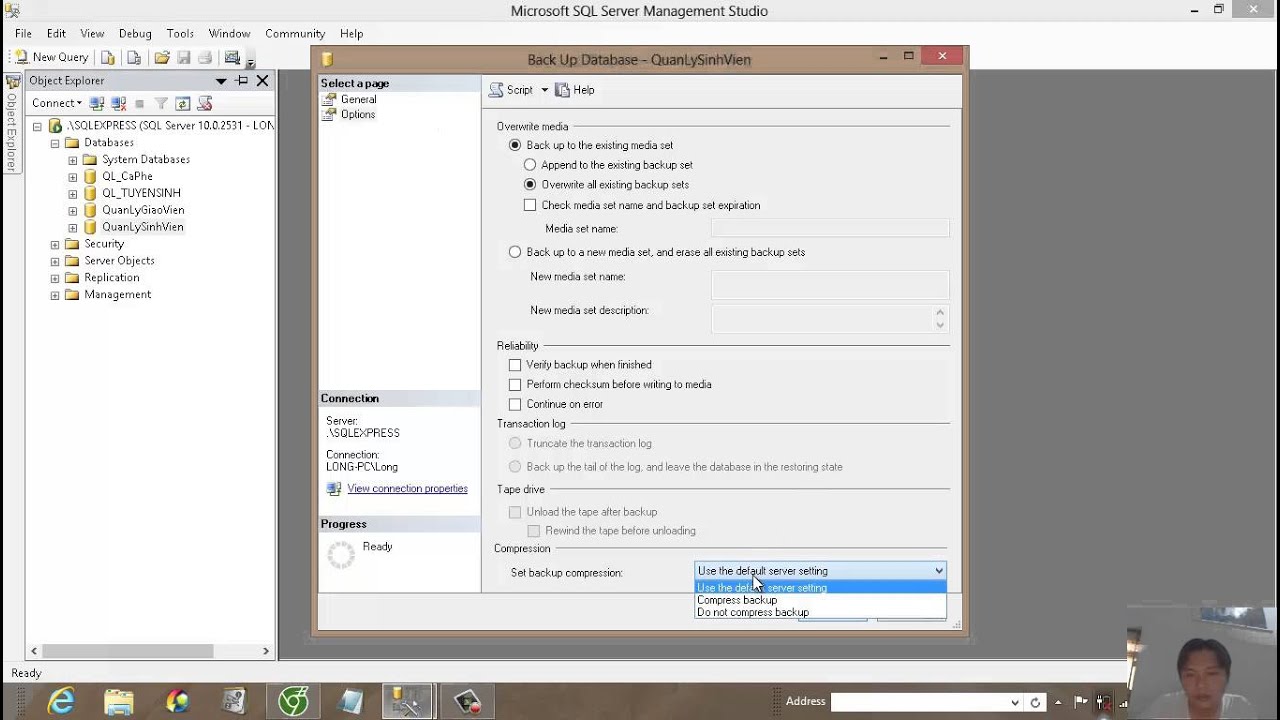Click the pin (auto hide) icon of Object Explorer
The image size is (1280, 720).
242,80
